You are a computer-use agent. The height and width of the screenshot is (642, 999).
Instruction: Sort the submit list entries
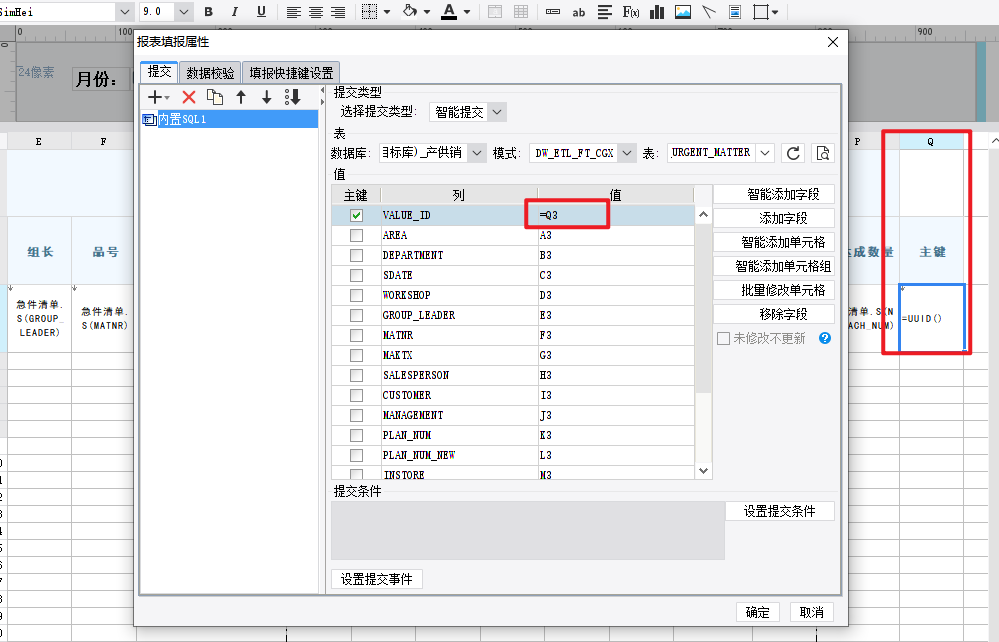coord(292,97)
